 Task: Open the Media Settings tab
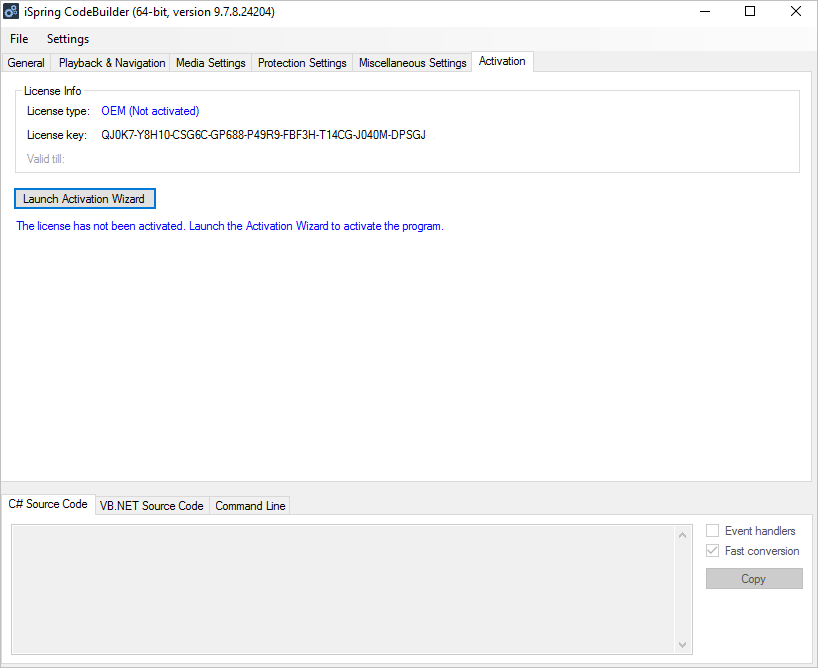tap(211, 63)
